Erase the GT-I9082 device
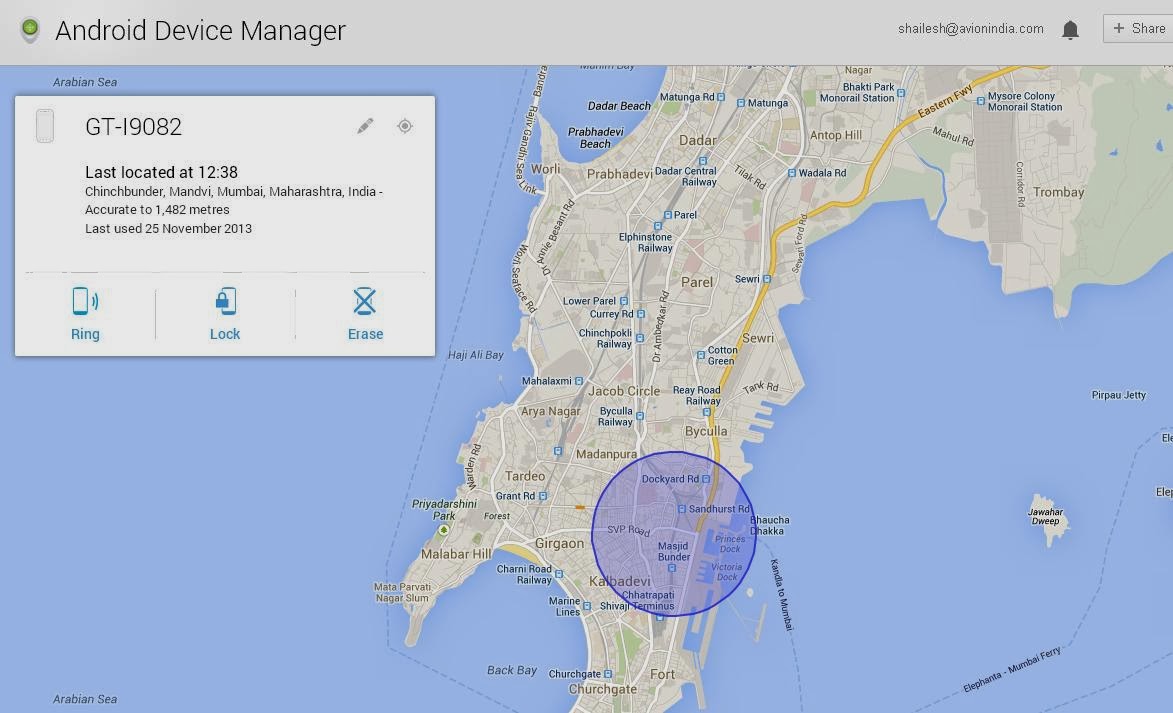 click(x=365, y=314)
